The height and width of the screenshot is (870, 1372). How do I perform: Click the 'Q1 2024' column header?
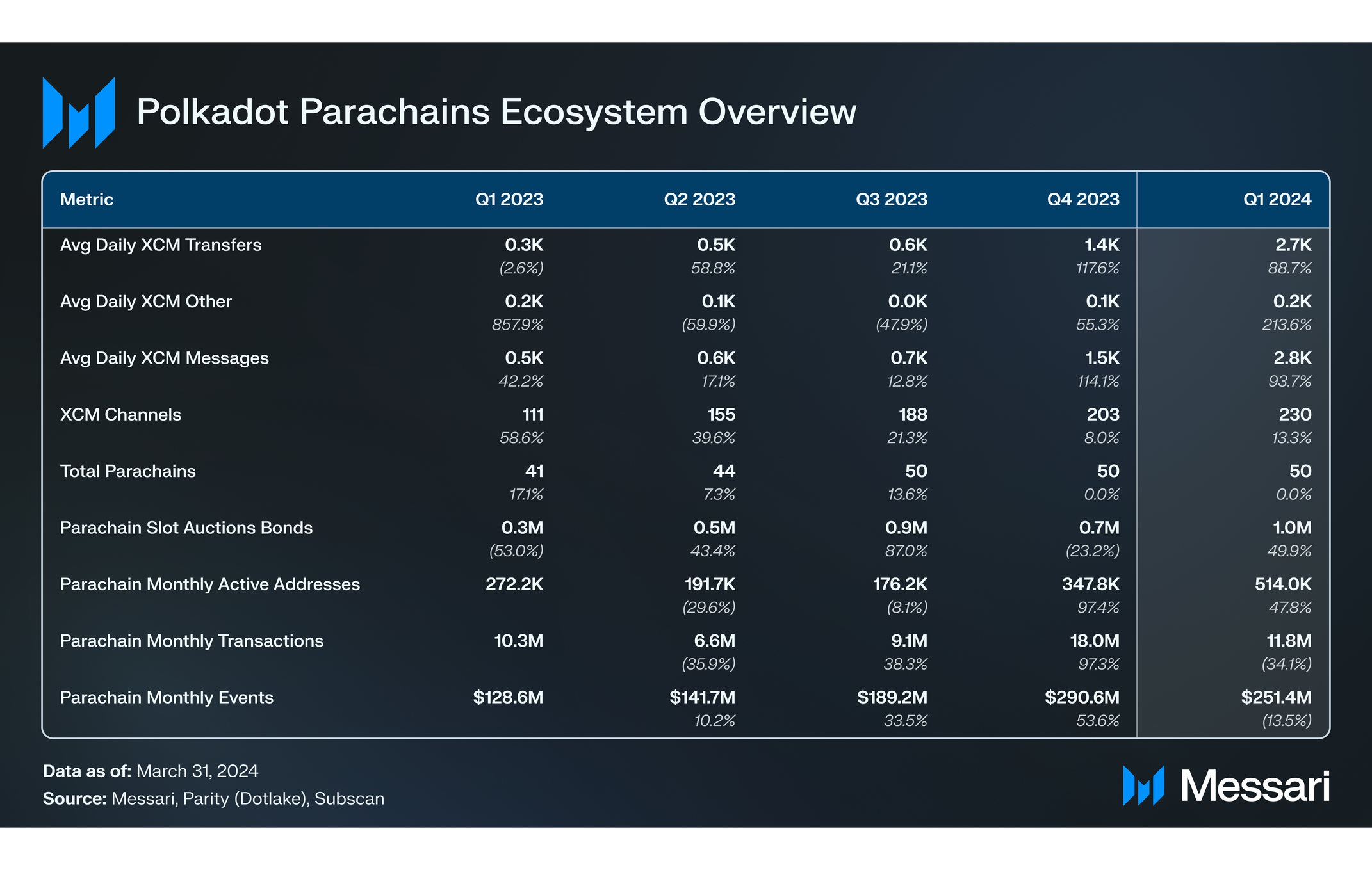[x=1277, y=200]
